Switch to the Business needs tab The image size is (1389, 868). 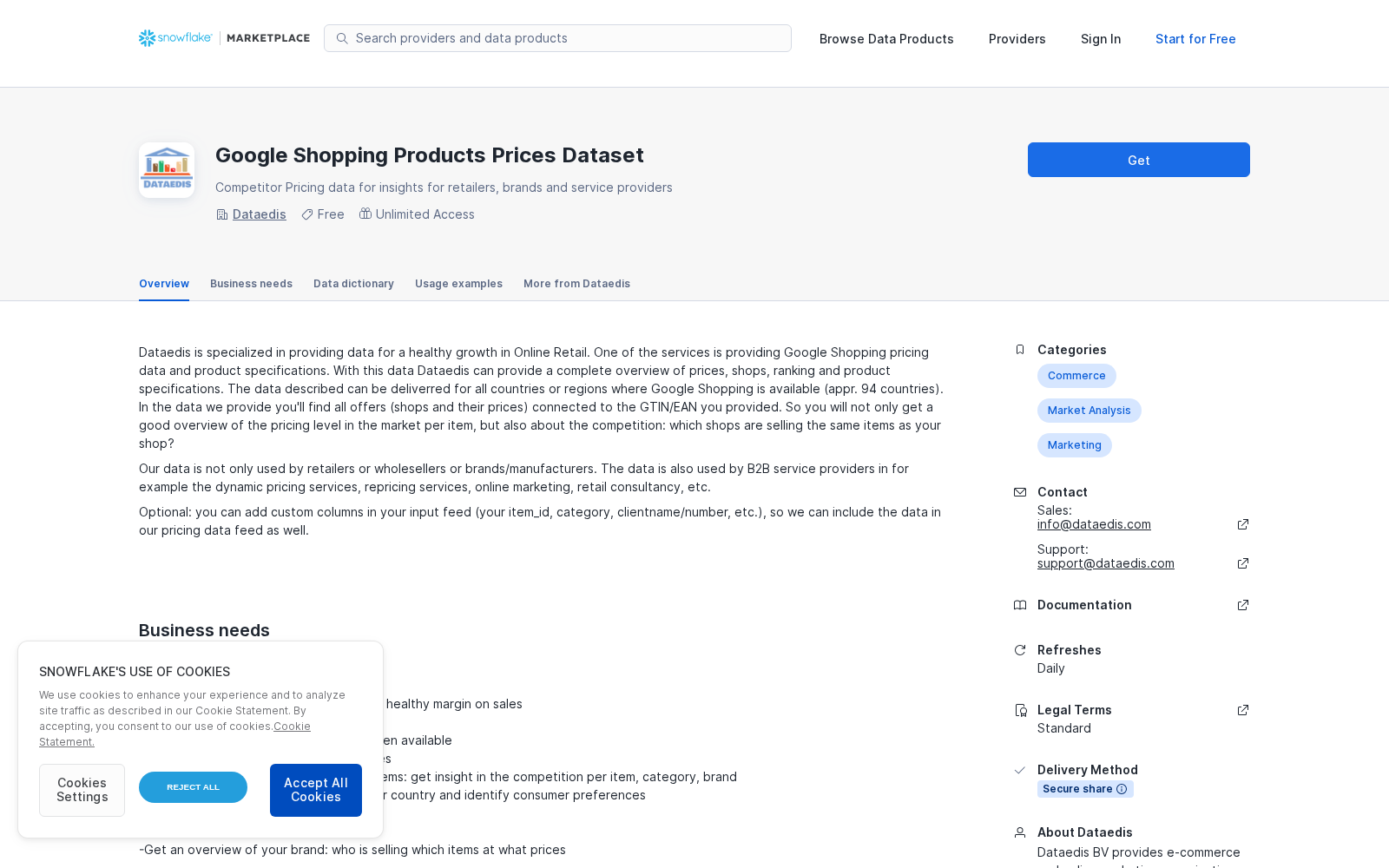[x=251, y=284]
